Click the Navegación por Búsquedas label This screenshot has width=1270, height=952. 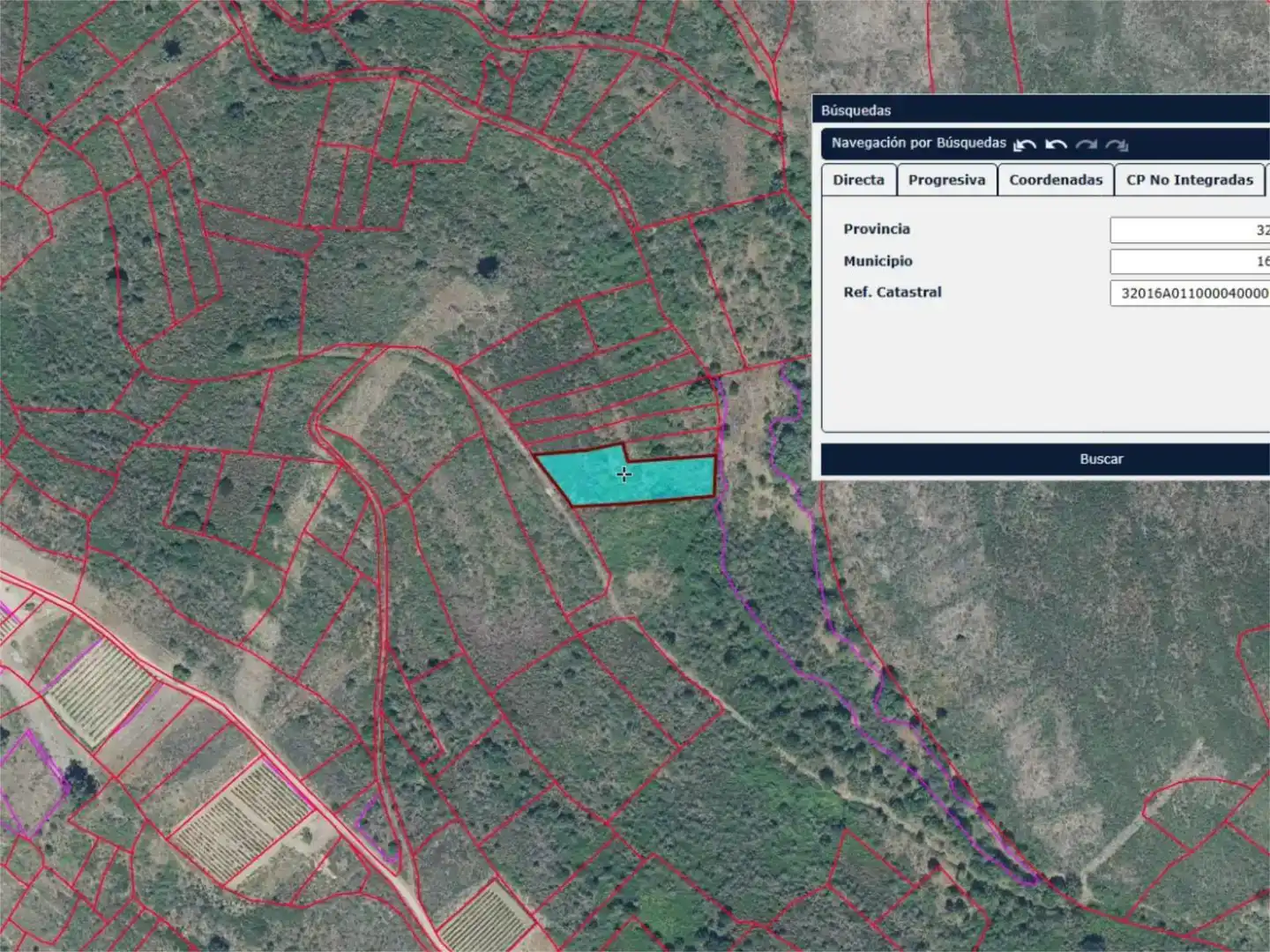[x=919, y=143]
